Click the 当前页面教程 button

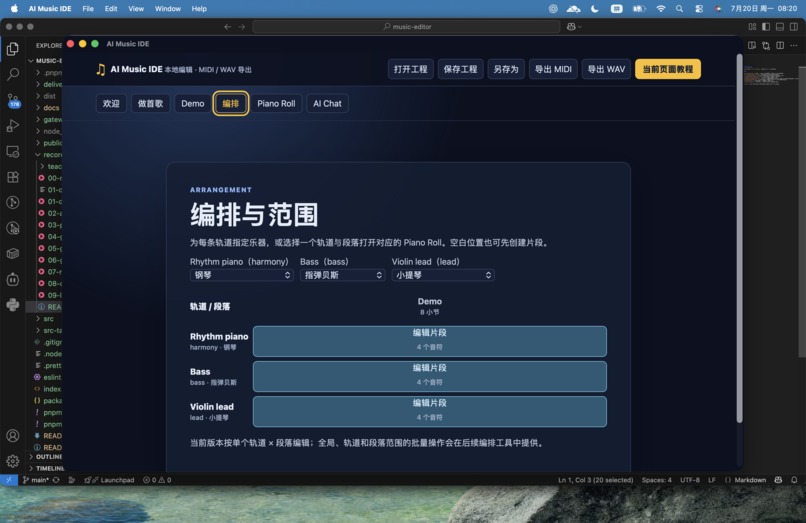[x=668, y=69]
